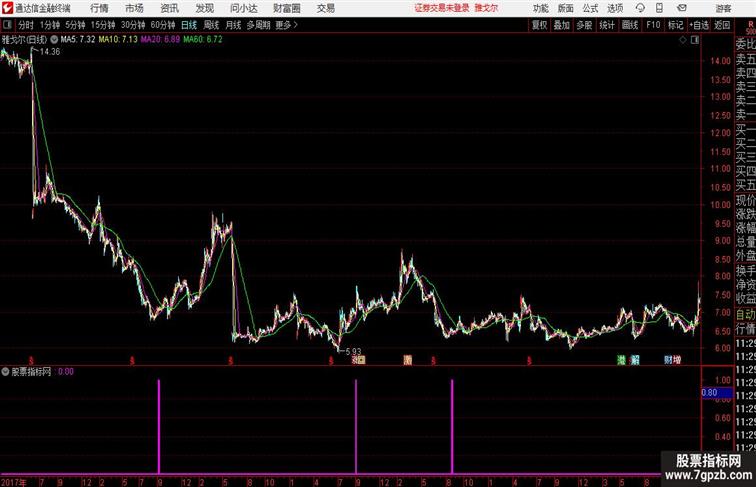Click the TDX app logo icon
The height and width of the screenshot is (487, 756).
7,8
